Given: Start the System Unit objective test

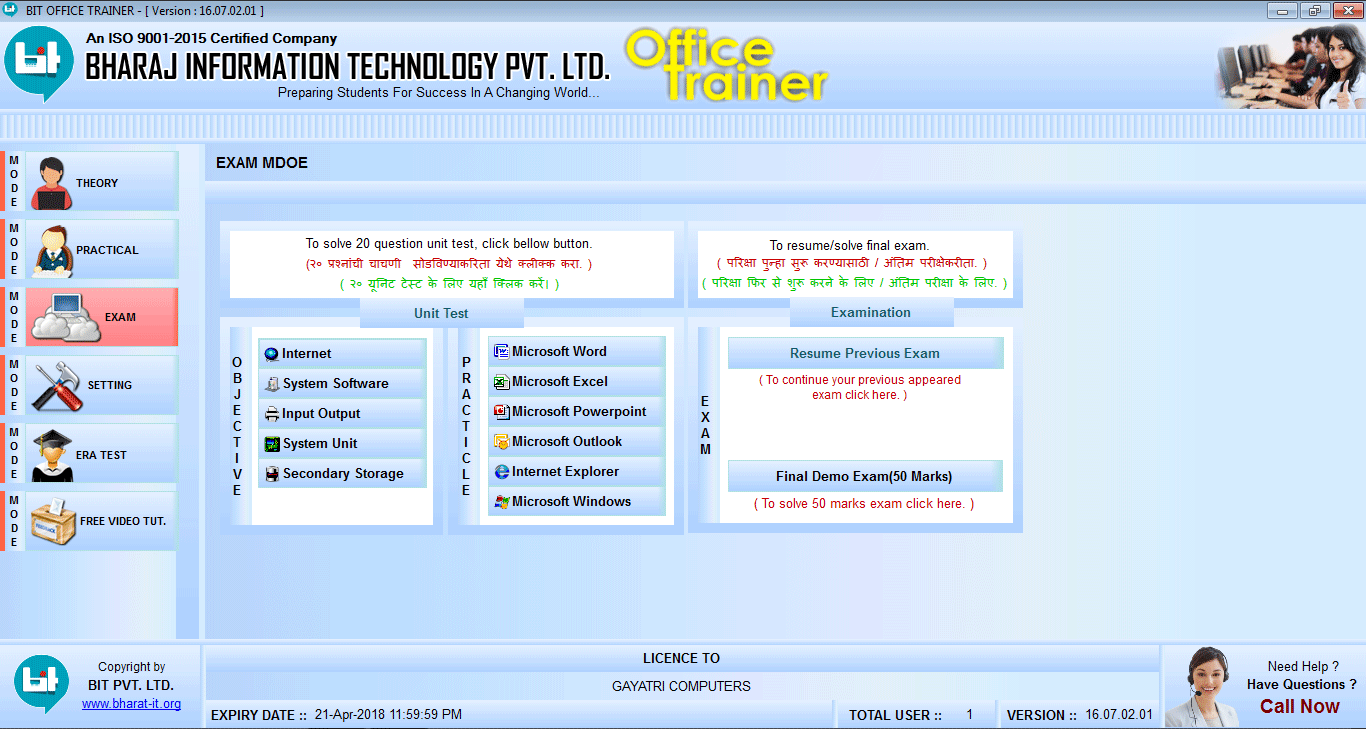Looking at the screenshot, I should tap(342, 444).
